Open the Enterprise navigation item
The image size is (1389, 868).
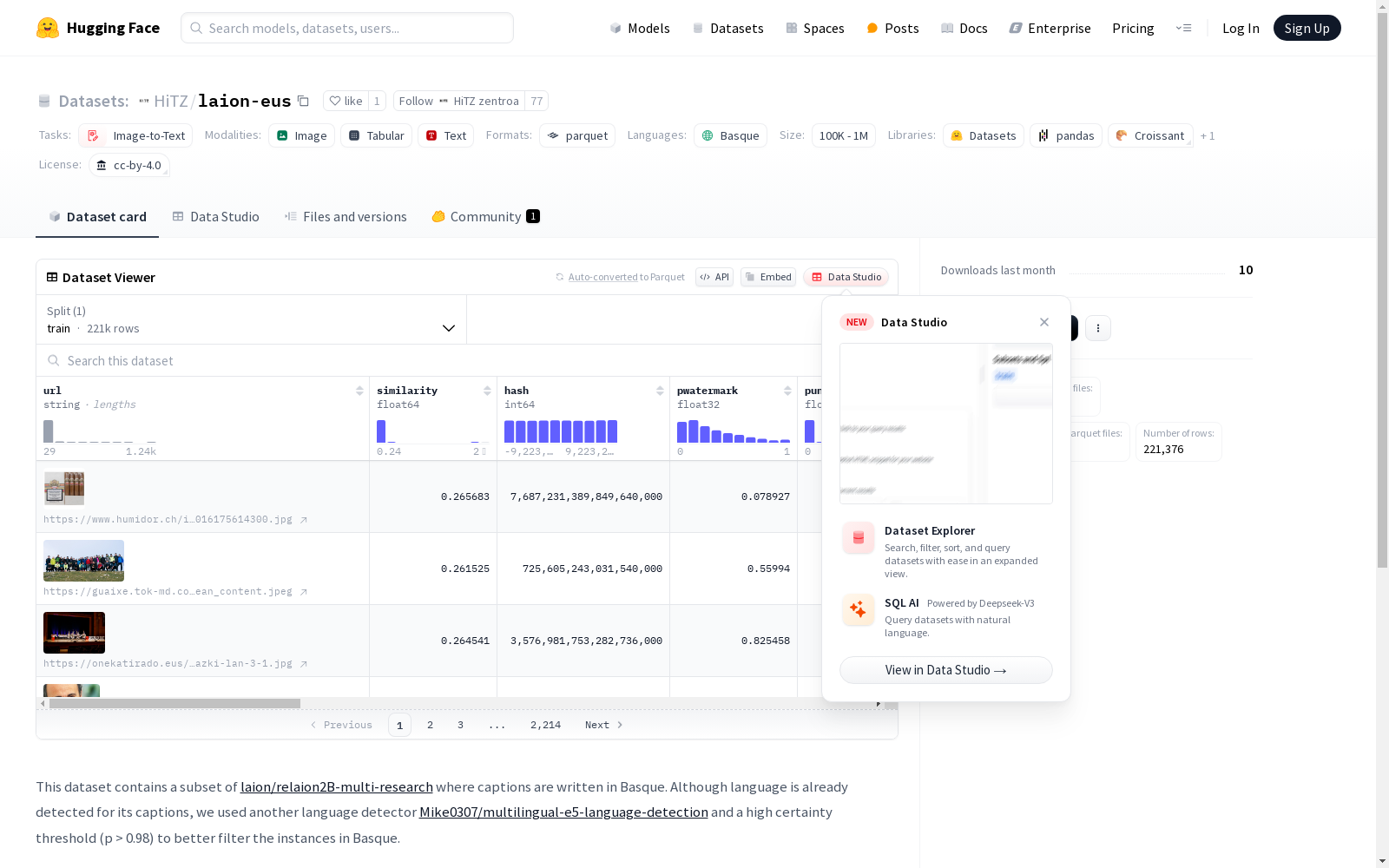(1050, 28)
